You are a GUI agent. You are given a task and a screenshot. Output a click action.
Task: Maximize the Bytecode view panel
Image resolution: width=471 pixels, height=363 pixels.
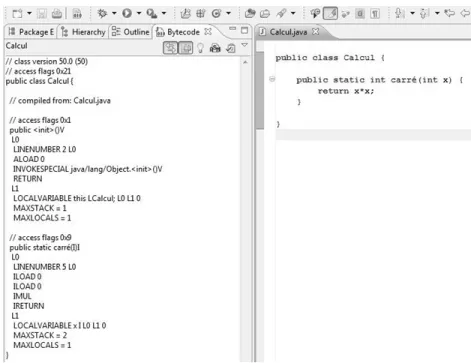pyautogui.click(x=245, y=30)
